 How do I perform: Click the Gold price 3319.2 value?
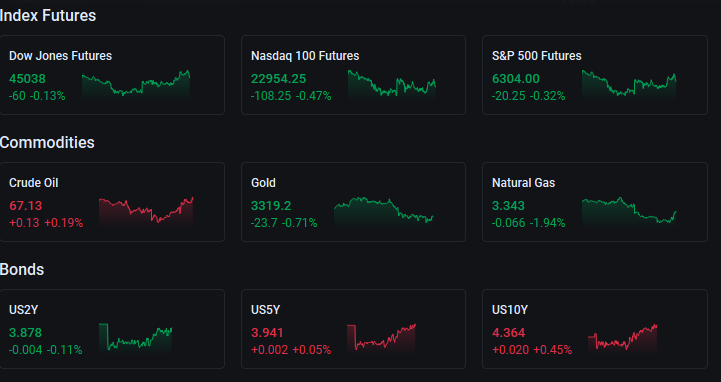click(271, 205)
